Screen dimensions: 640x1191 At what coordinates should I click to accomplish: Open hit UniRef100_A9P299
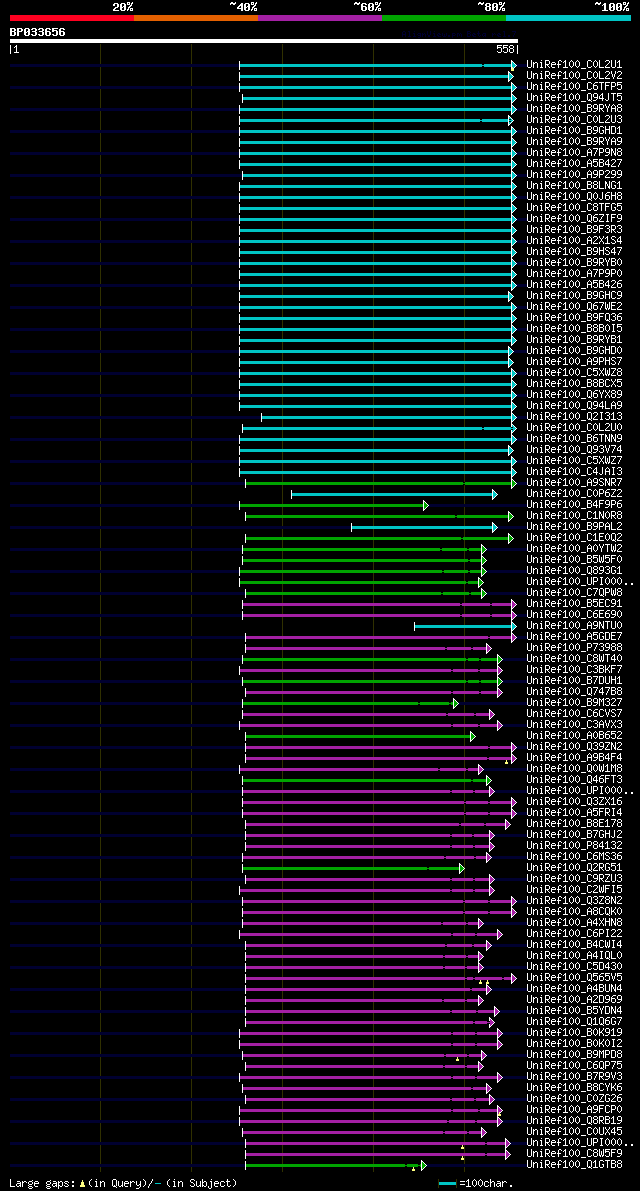click(x=574, y=175)
